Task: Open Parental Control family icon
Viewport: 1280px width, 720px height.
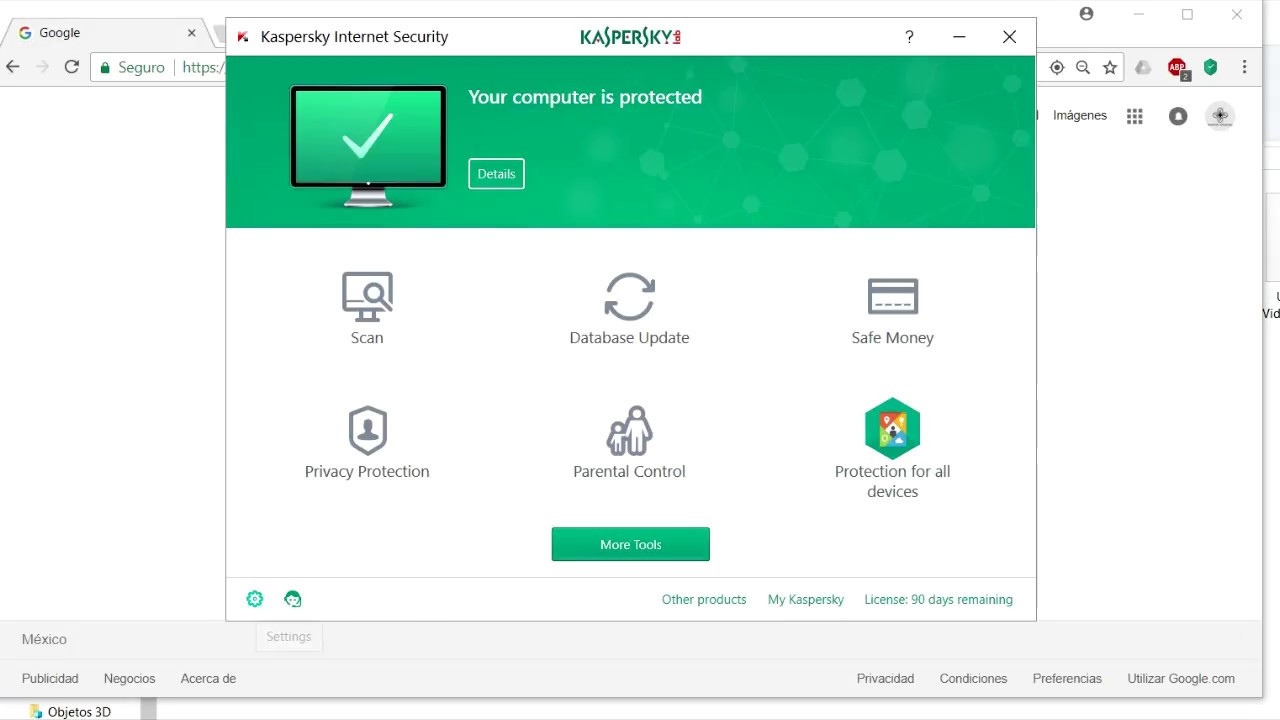Action: tap(629, 430)
